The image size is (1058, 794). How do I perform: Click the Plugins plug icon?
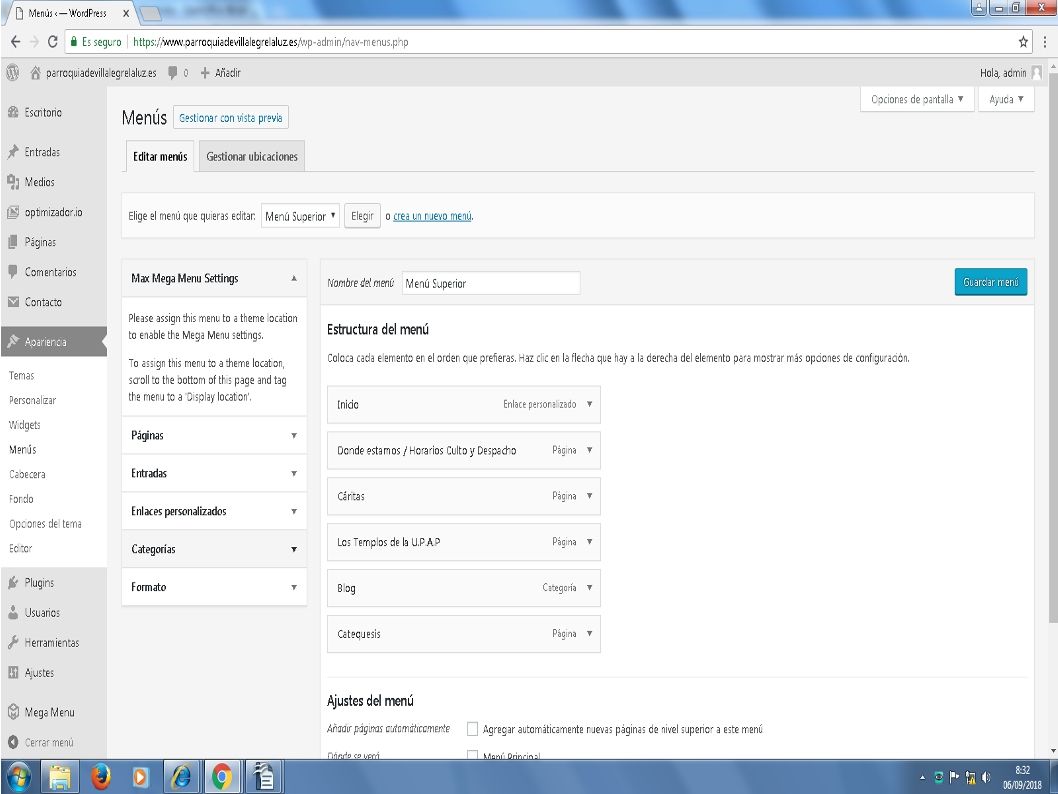(13, 582)
